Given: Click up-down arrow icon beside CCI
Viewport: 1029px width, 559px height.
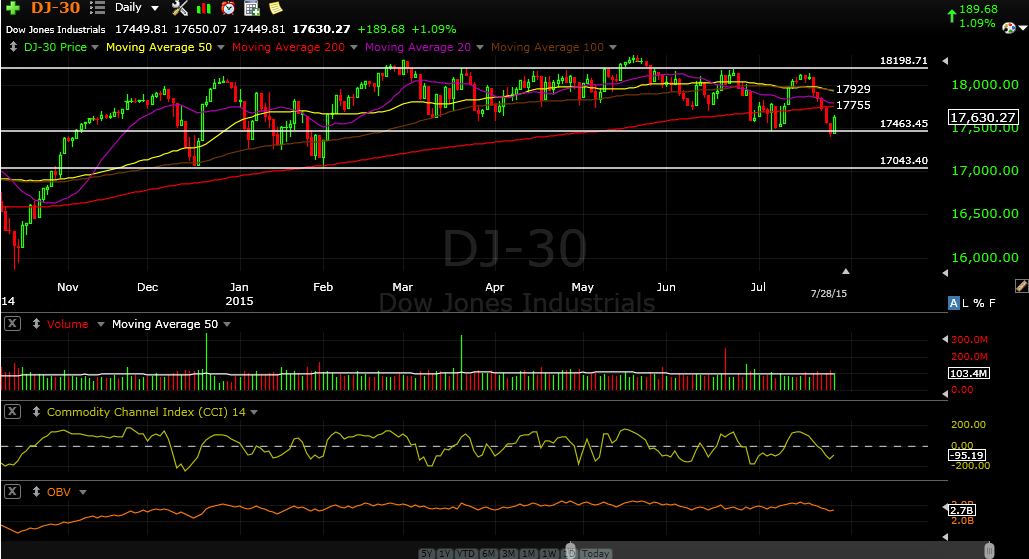Looking at the screenshot, I should (x=36, y=411).
